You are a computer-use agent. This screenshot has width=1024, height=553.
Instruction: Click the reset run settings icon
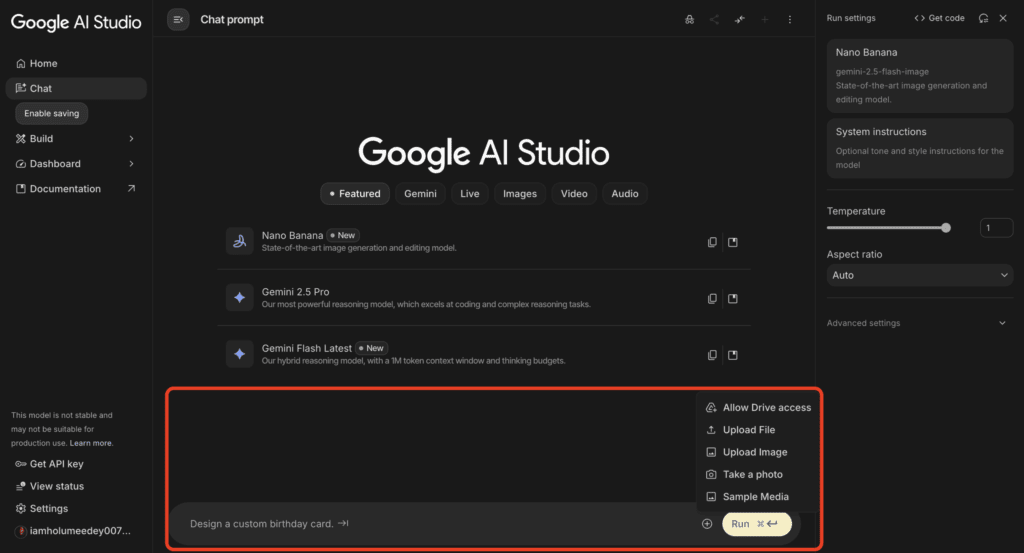click(x=984, y=18)
